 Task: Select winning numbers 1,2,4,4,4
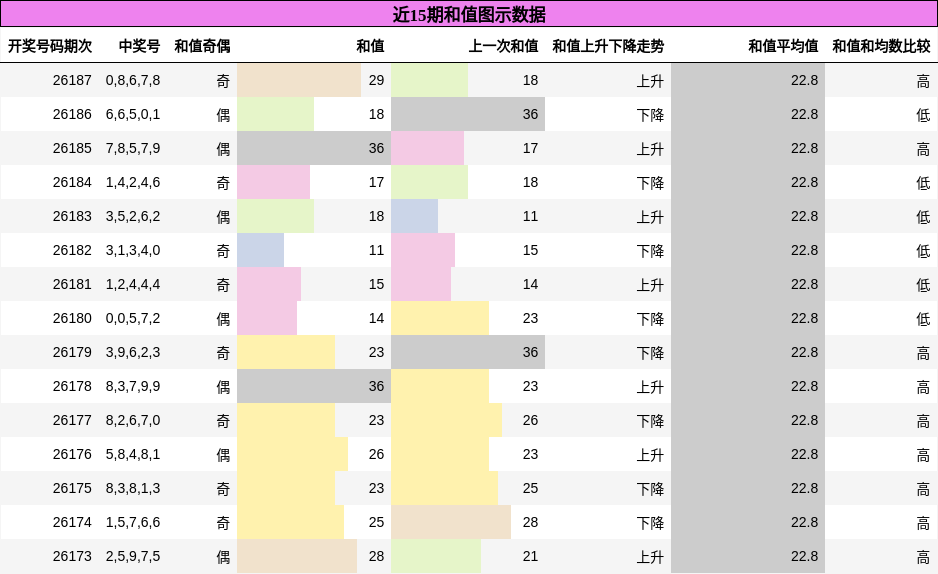click(x=133, y=284)
